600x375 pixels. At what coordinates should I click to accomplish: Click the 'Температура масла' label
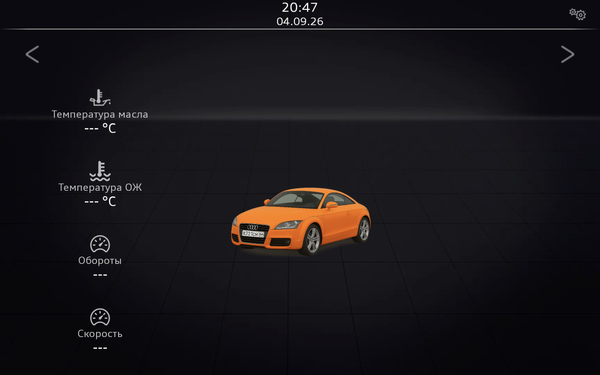(x=100, y=114)
